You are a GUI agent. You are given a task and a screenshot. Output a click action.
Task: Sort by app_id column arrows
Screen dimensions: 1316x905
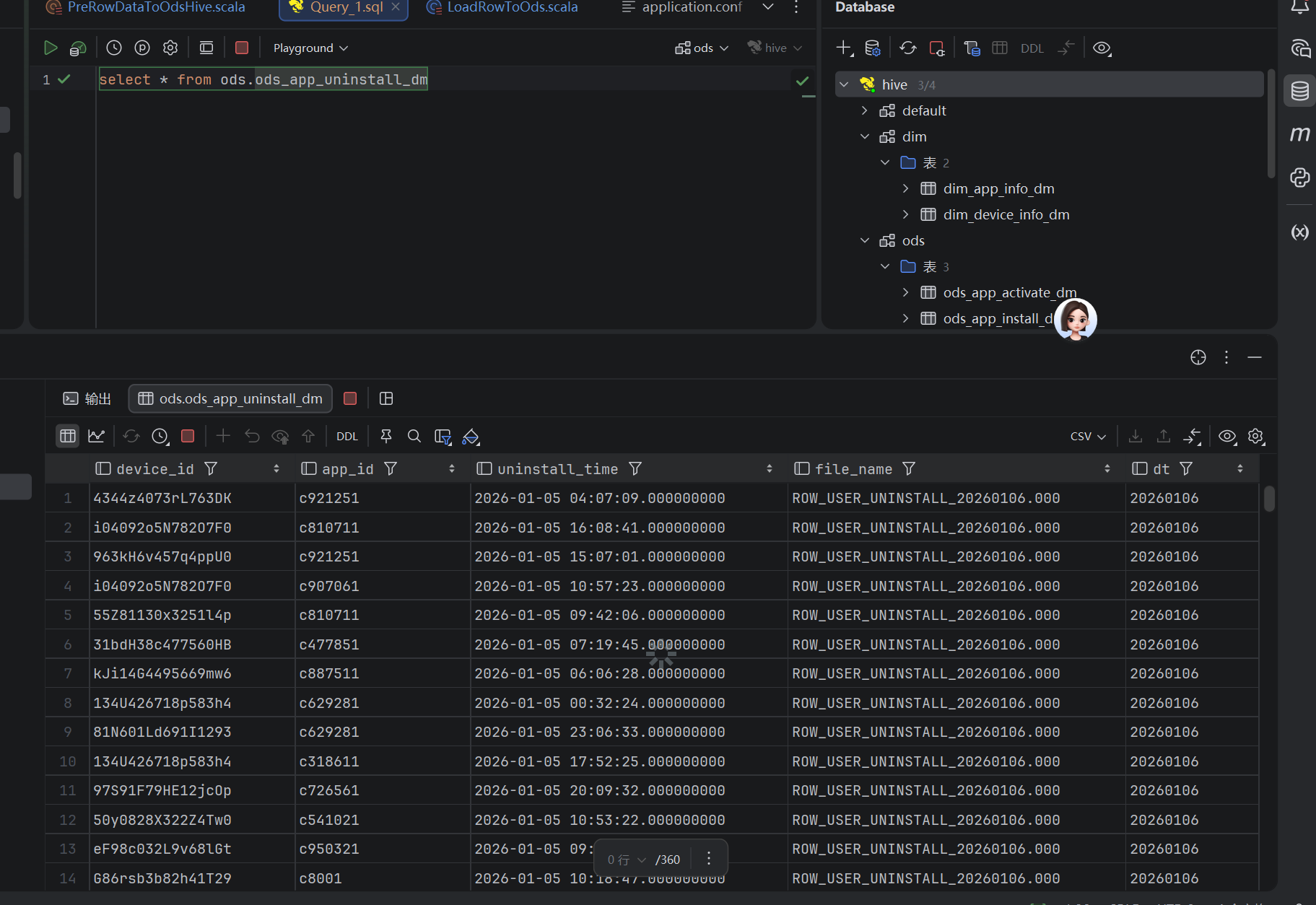(x=452, y=469)
